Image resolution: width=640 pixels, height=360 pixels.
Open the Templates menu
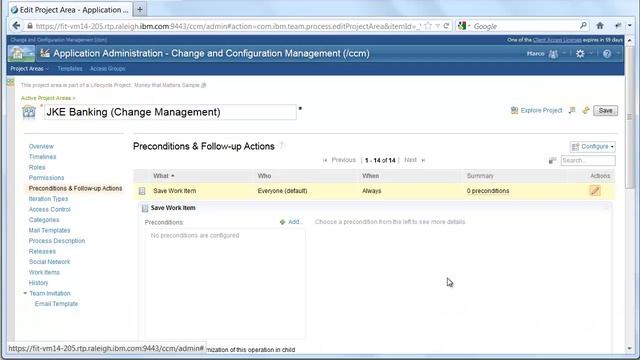pos(70,69)
